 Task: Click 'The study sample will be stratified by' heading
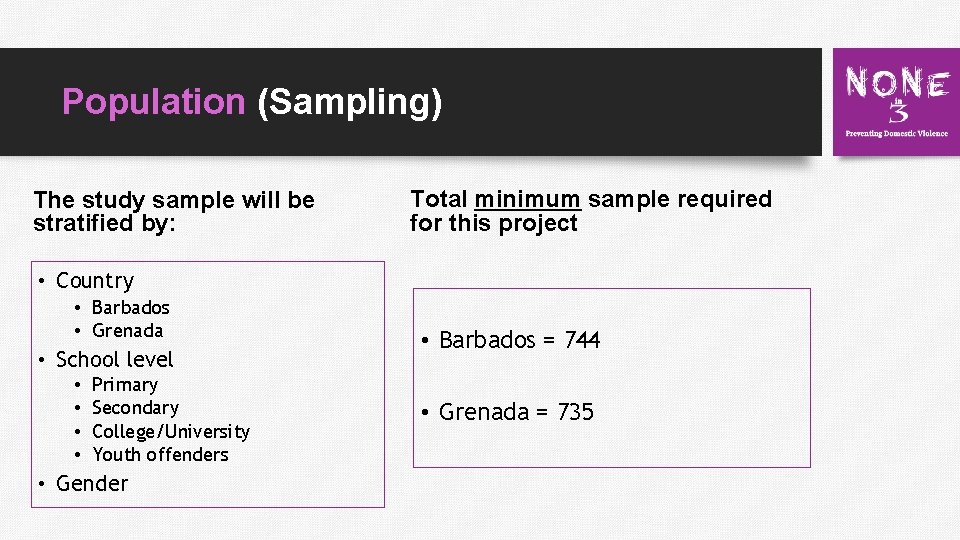(173, 211)
